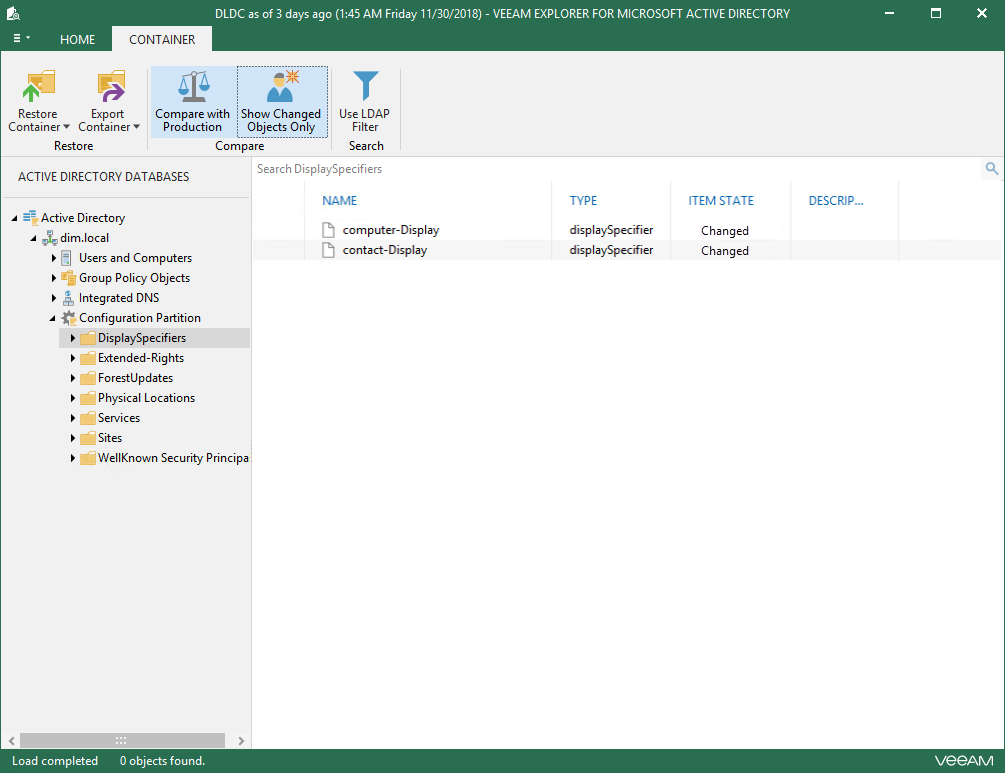Image resolution: width=1005 pixels, height=773 pixels.
Task: Click the Veeam Explorer title bar icon
Action: pos(13,13)
